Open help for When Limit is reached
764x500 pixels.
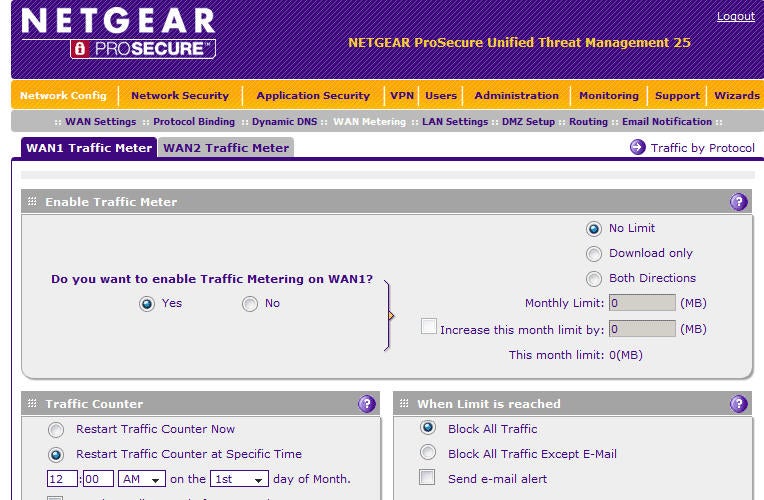(x=739, y=404)
